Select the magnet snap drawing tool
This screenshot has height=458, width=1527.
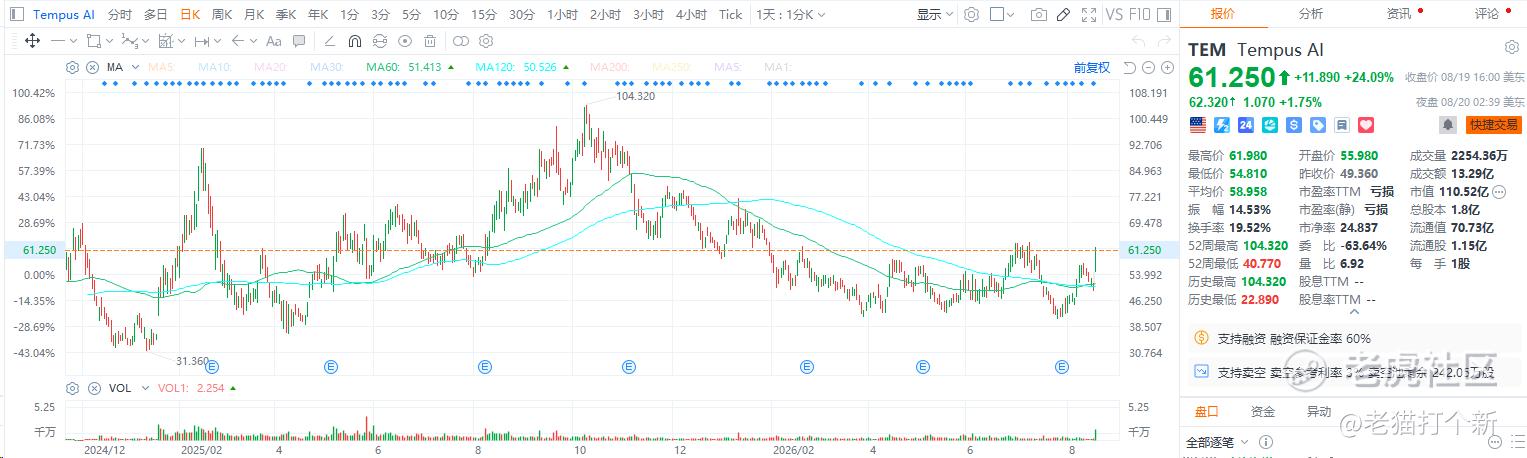[355, 41]
